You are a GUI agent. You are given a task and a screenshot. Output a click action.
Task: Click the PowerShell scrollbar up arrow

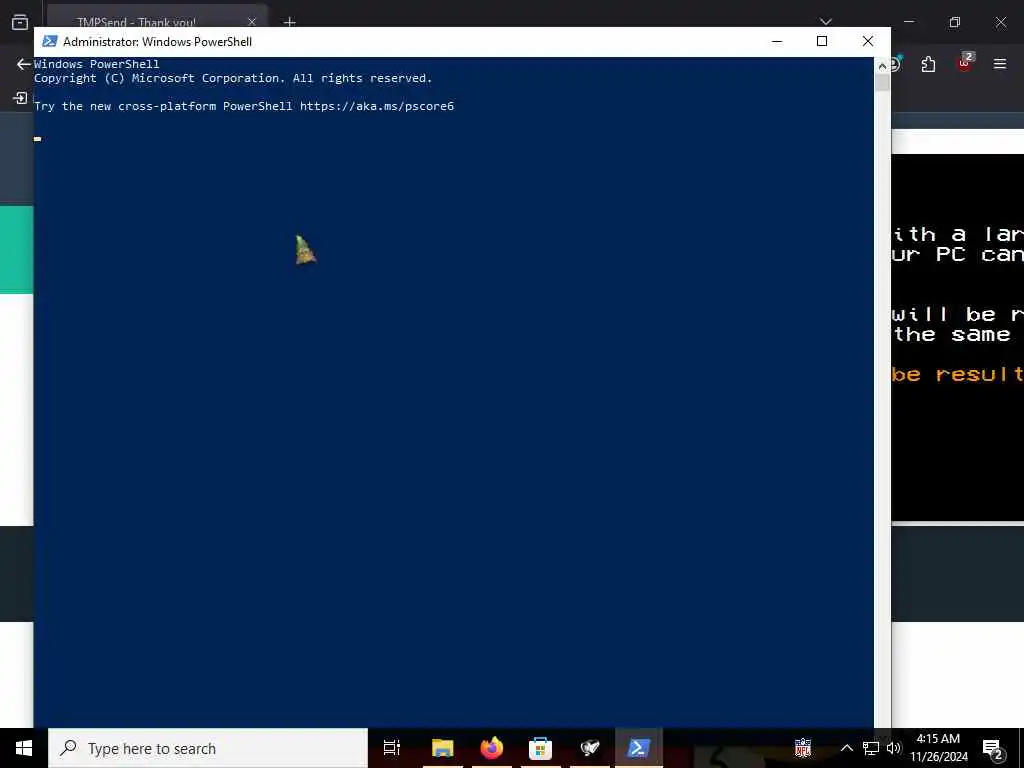882,66
